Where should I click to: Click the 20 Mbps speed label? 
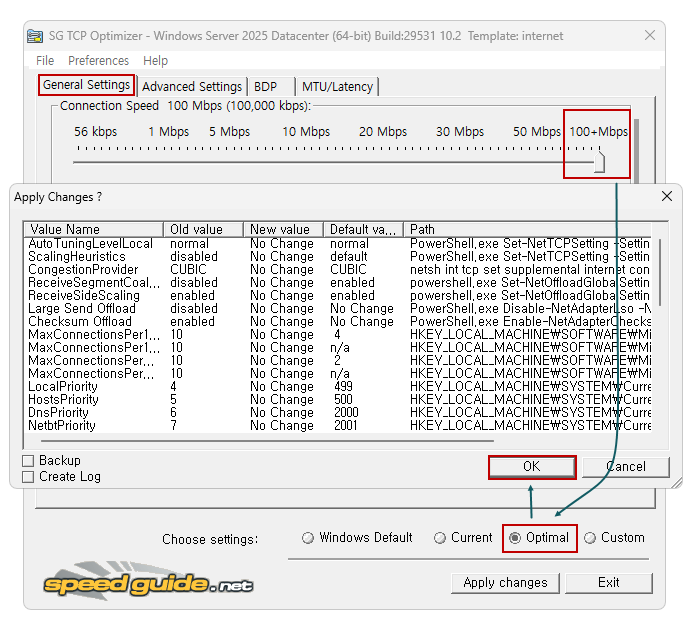(x=383, y=132)
